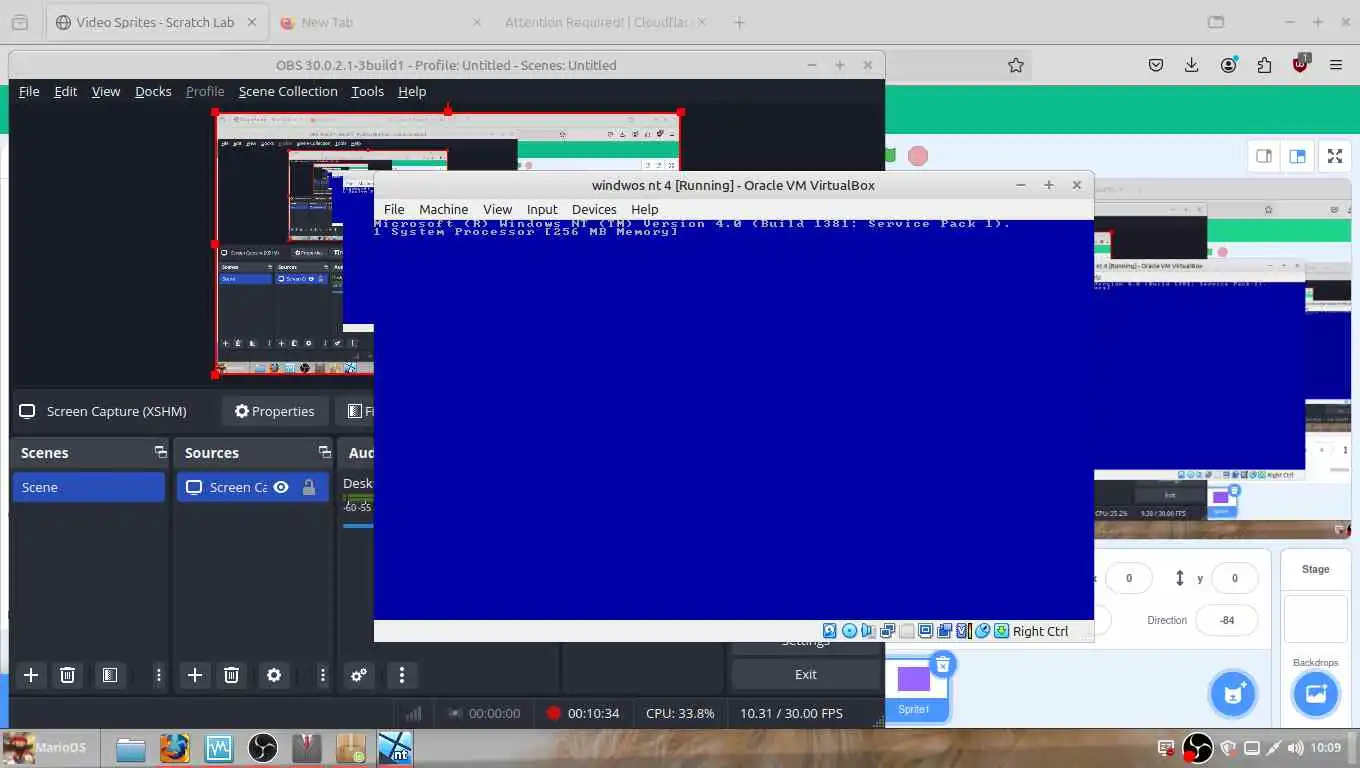Select Screen Capture source in Sources list
Image resolution: width=1360 pixels, height=768 pixels.
point(253,487)
